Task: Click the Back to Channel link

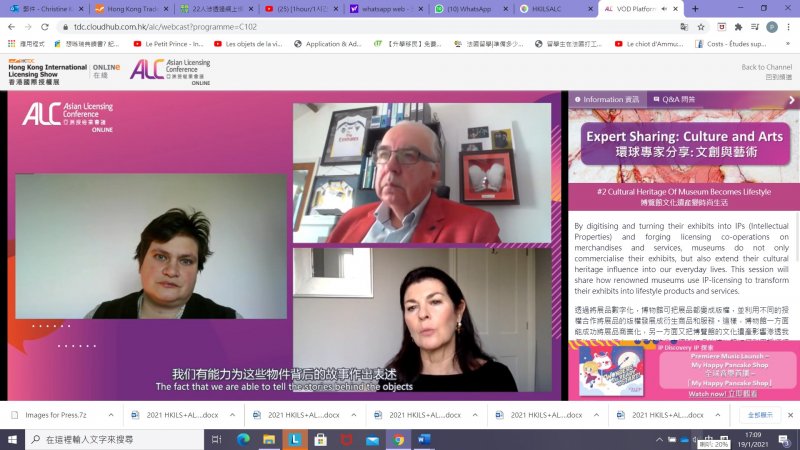Action: click(x=766, y=67)
